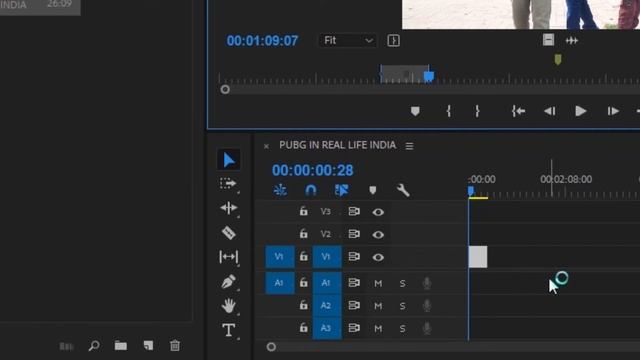640x360 pixels.
Task: Select the Pen tool
Action: (x=229, y=281)
